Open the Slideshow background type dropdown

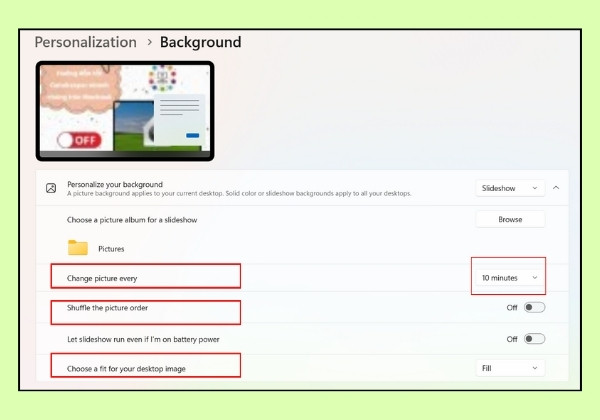(510, 188)
